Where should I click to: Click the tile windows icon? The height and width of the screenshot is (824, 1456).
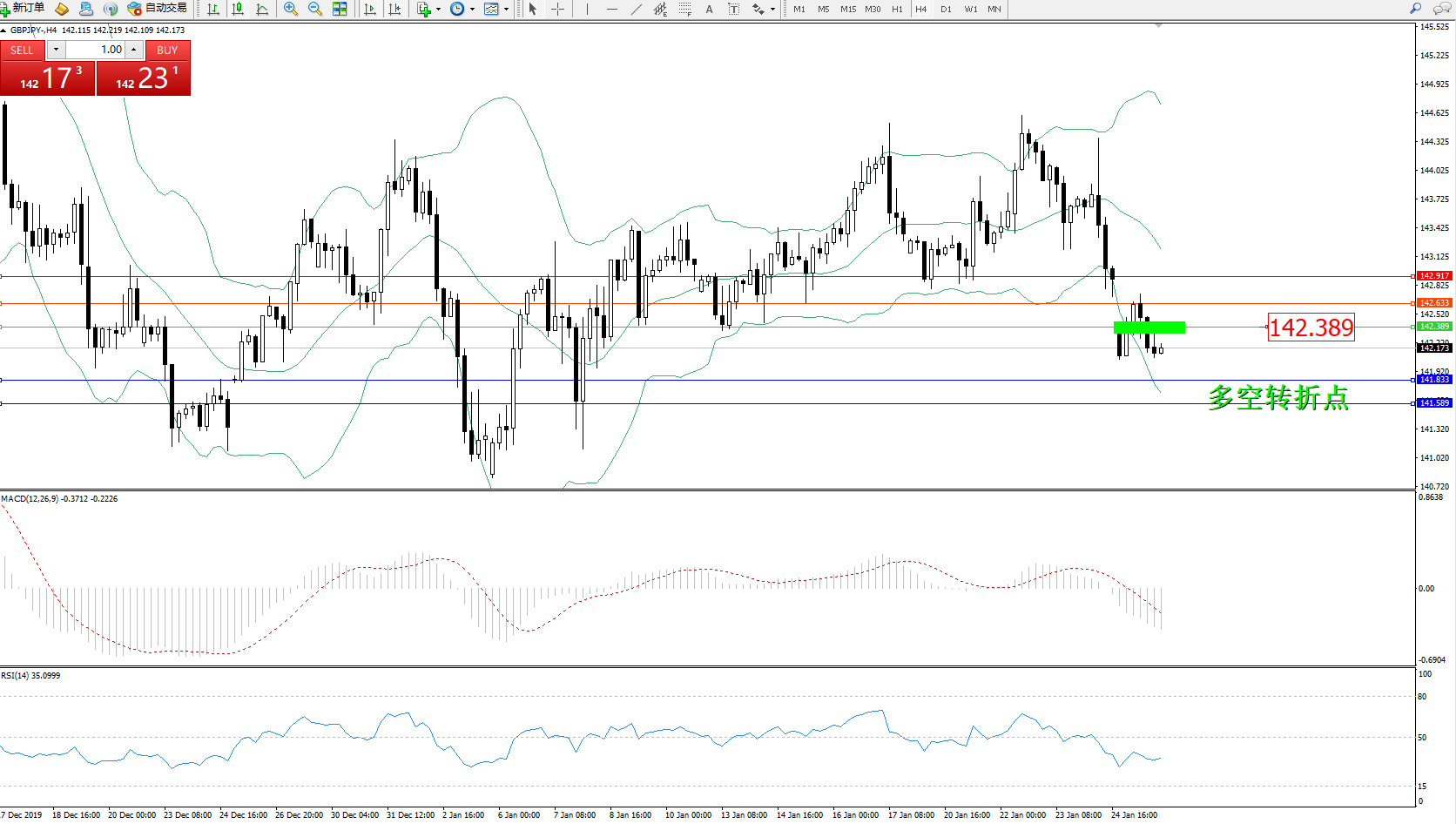(340, 9)
